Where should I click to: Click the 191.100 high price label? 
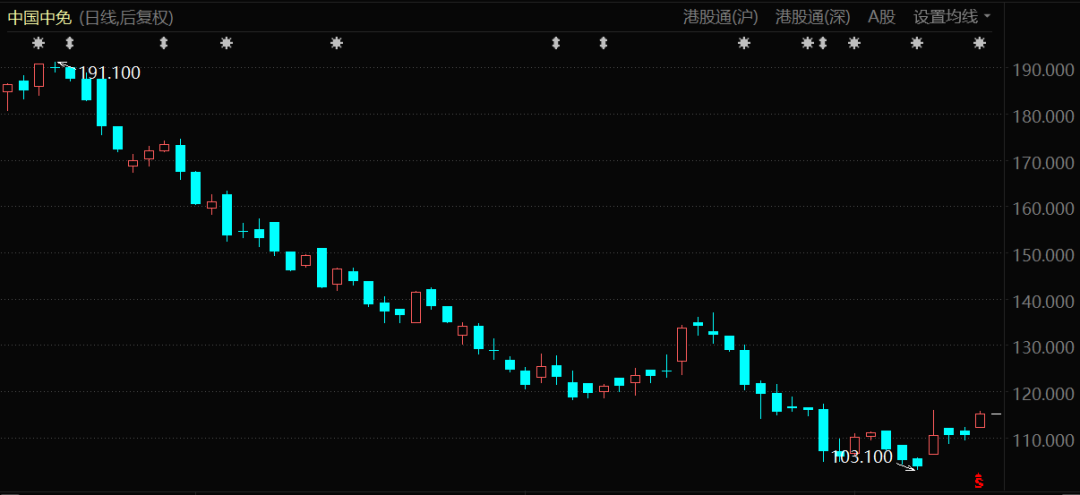click(x=110, y=73)
